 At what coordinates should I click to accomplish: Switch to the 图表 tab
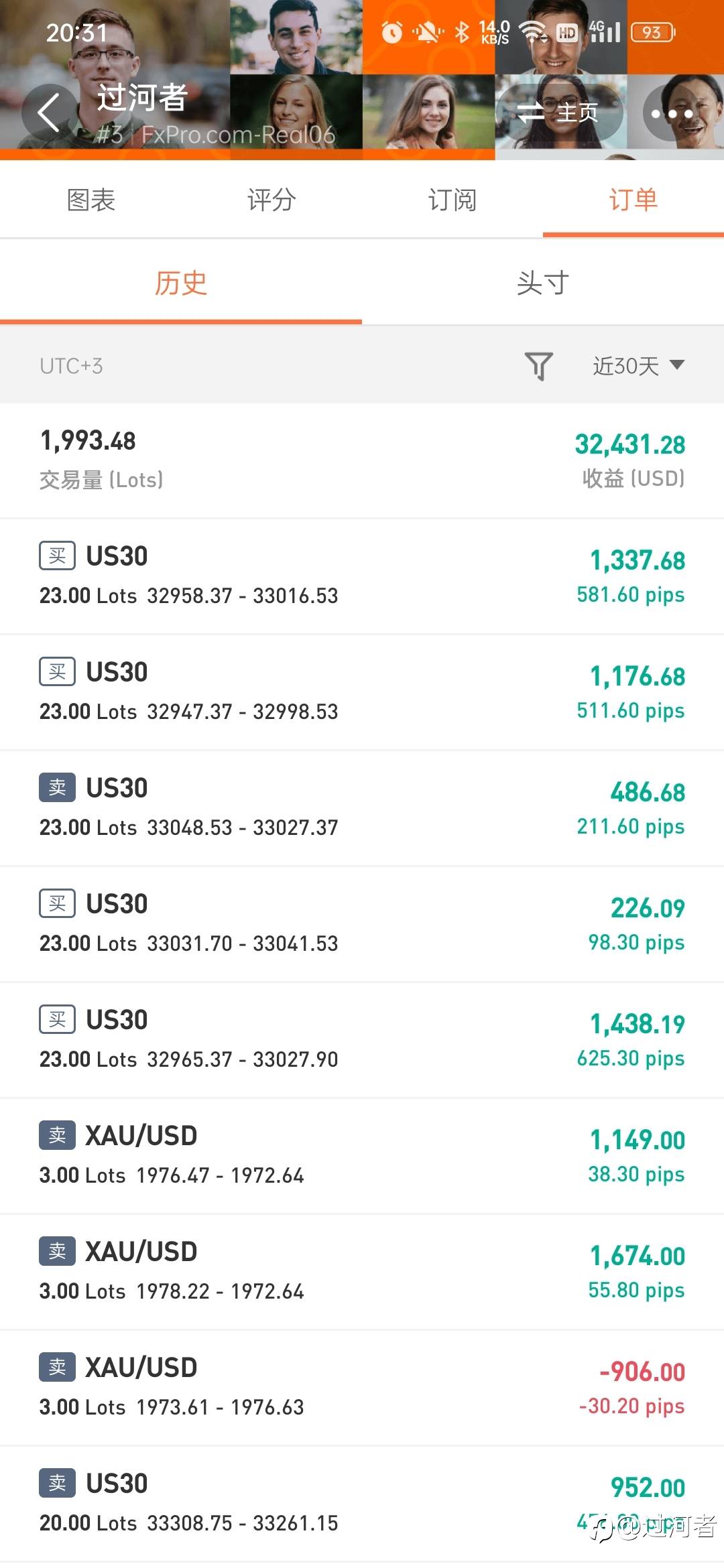91,200
